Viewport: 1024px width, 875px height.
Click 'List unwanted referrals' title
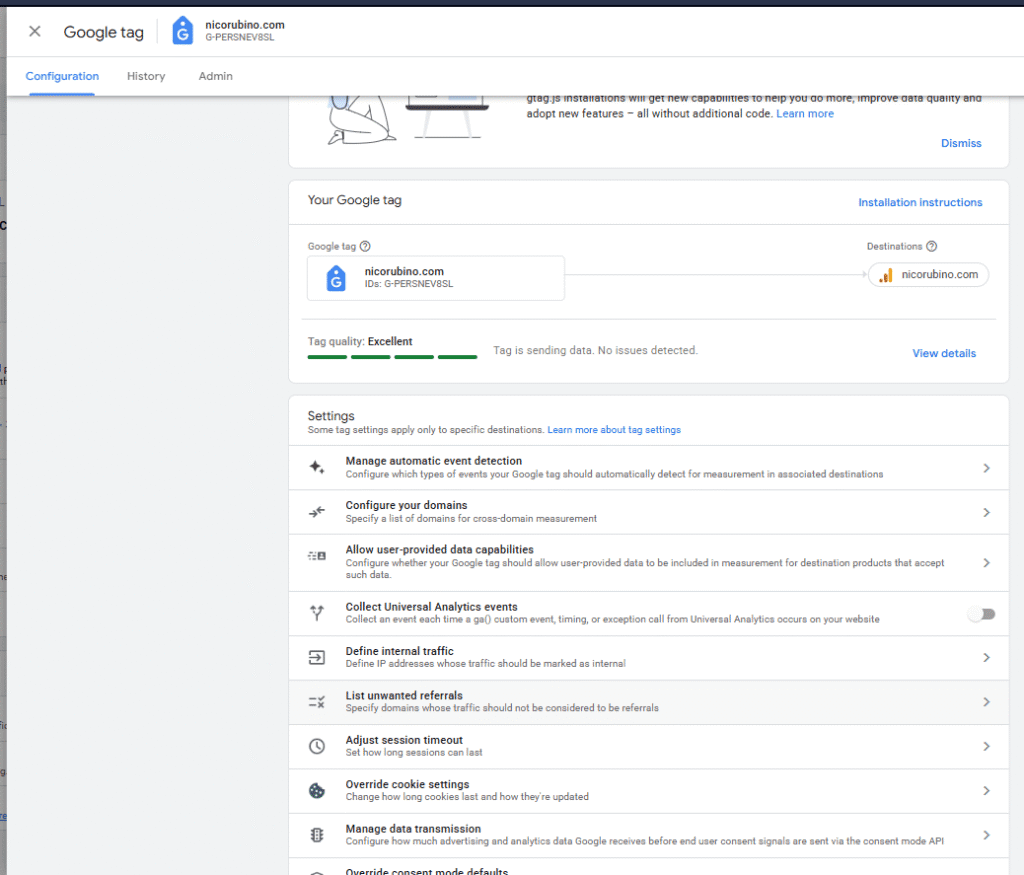click(x=404, y=695)
